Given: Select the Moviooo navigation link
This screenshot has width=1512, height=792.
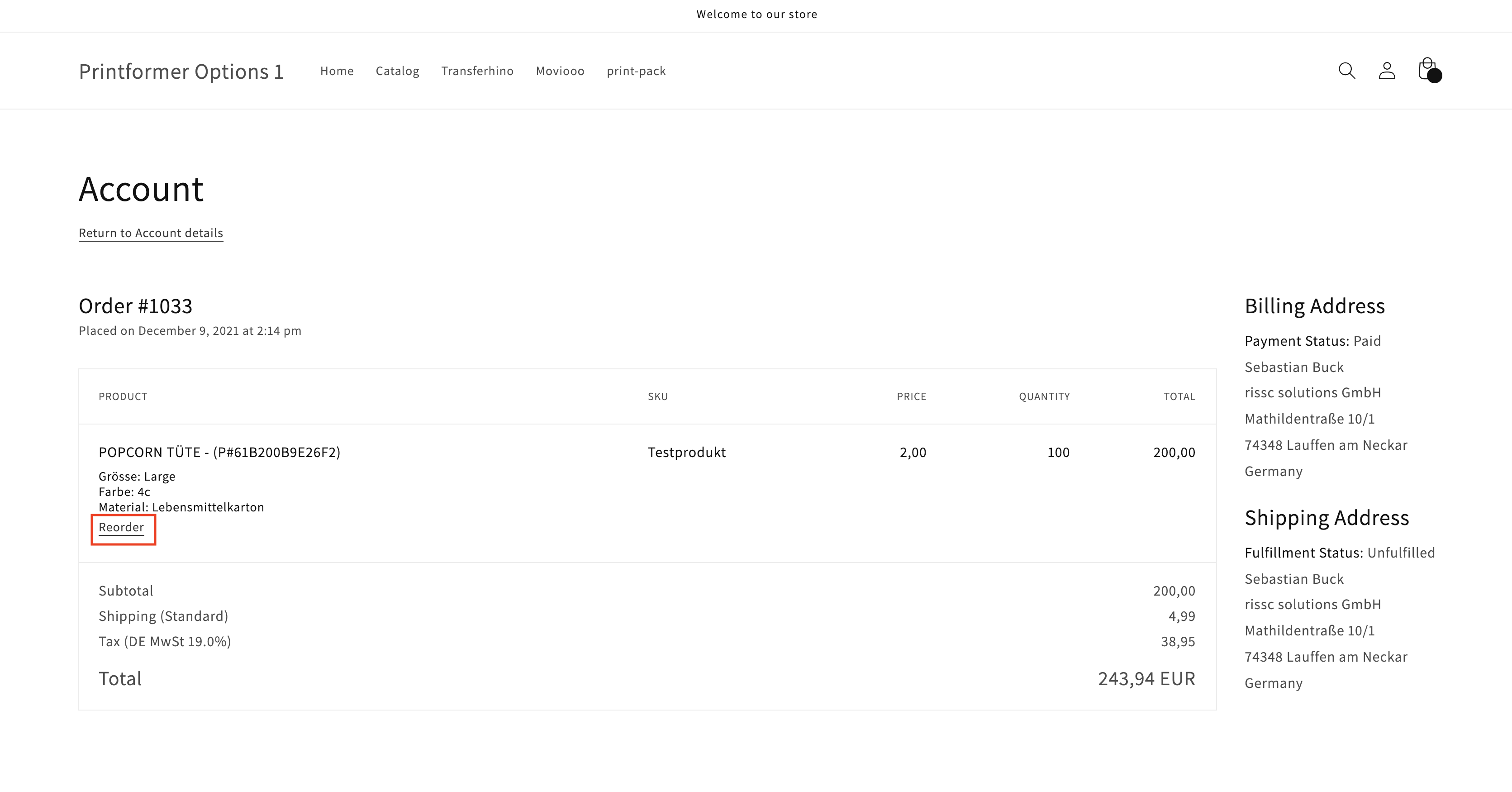Looking at the screenshot, I should pyautogui.click(x=560, y=71).
